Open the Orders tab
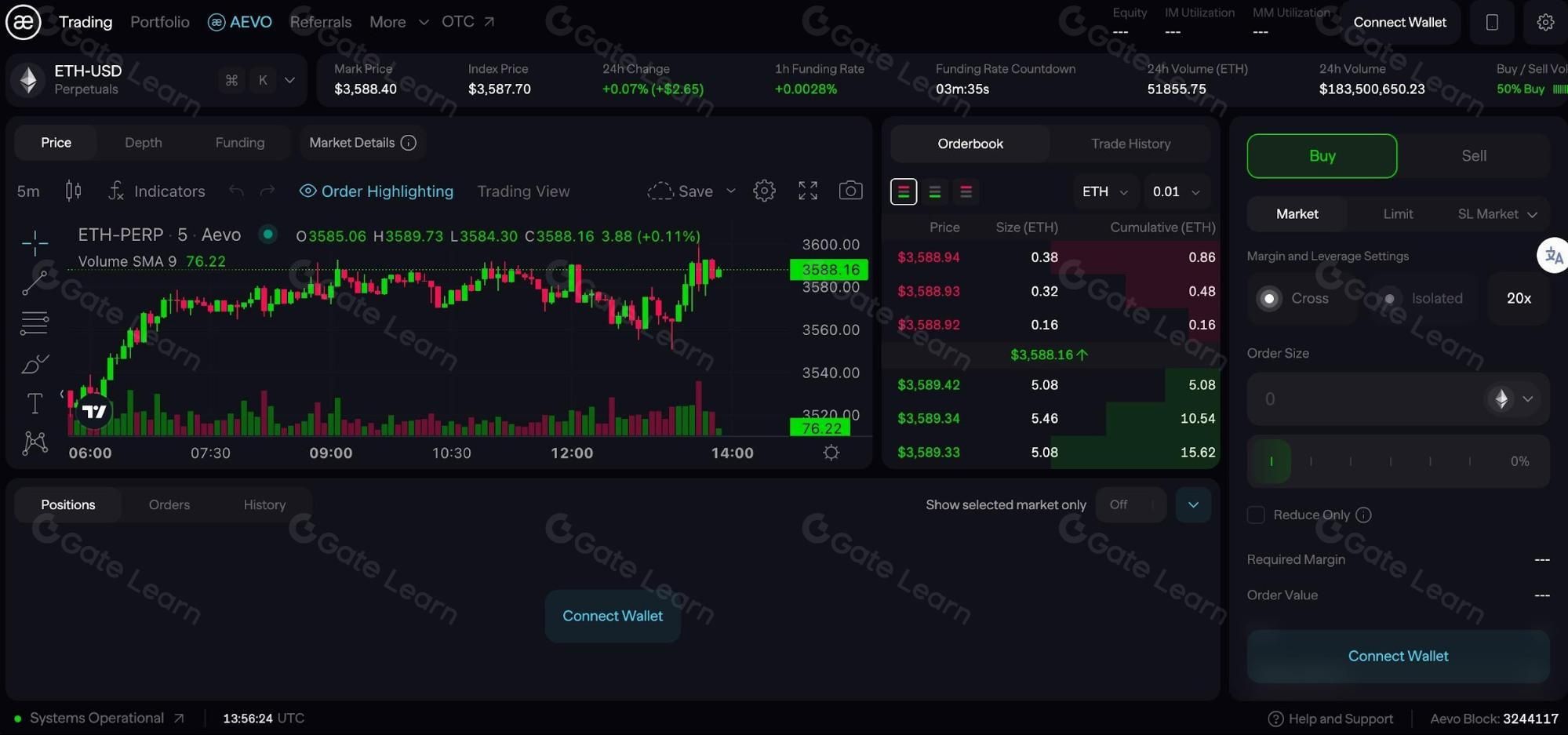Image resolution: width=1568 pixels, height=735 pixels. 169,504
